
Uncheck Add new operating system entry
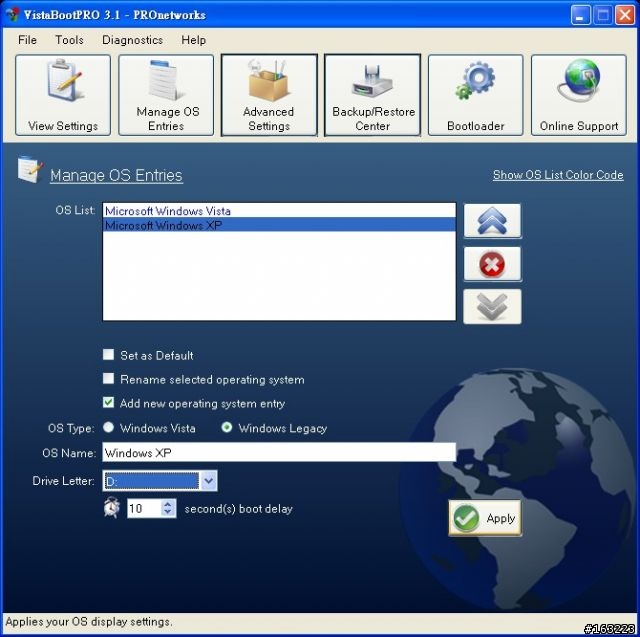(109, 403)
